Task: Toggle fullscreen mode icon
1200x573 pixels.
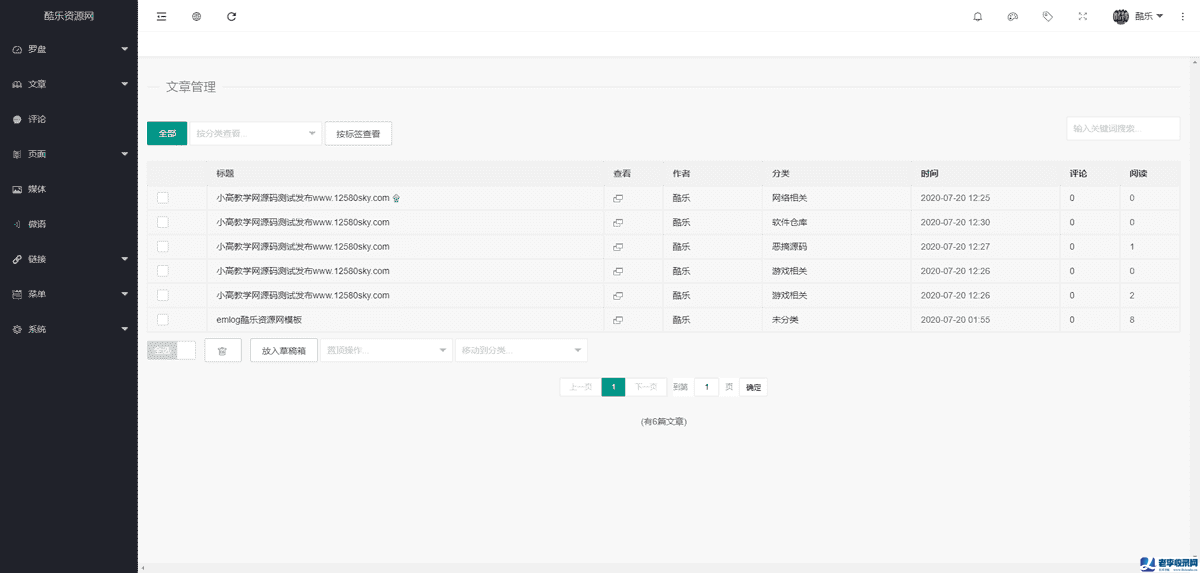Action: 1082,17
